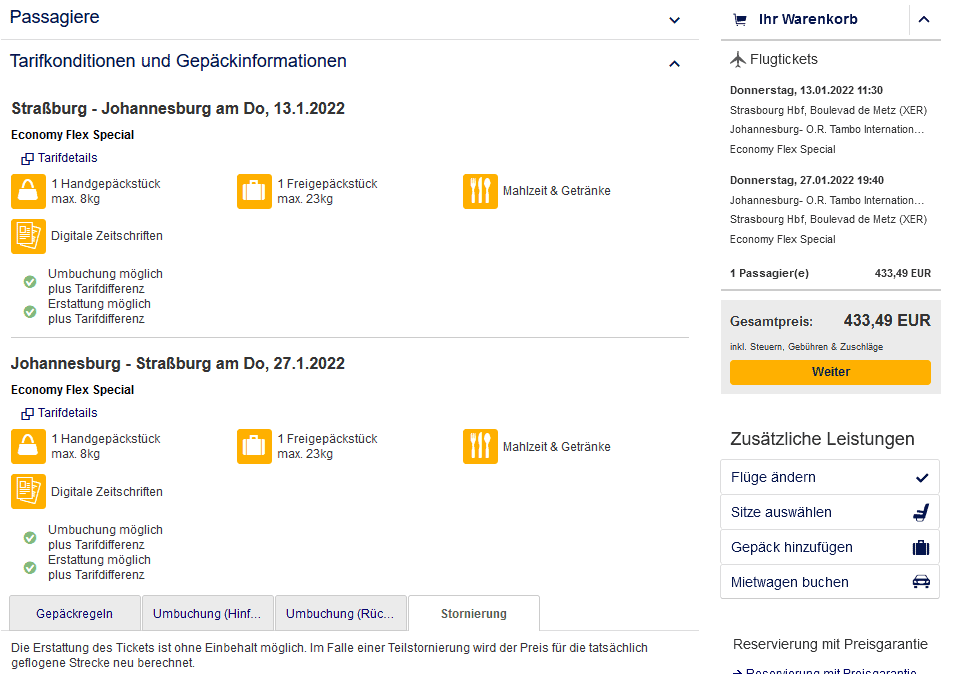Screen dimensions: 955x674
Task: Click the meal and drinks icon for return flight
Action: pyautogui.click(x=480, y=447)
